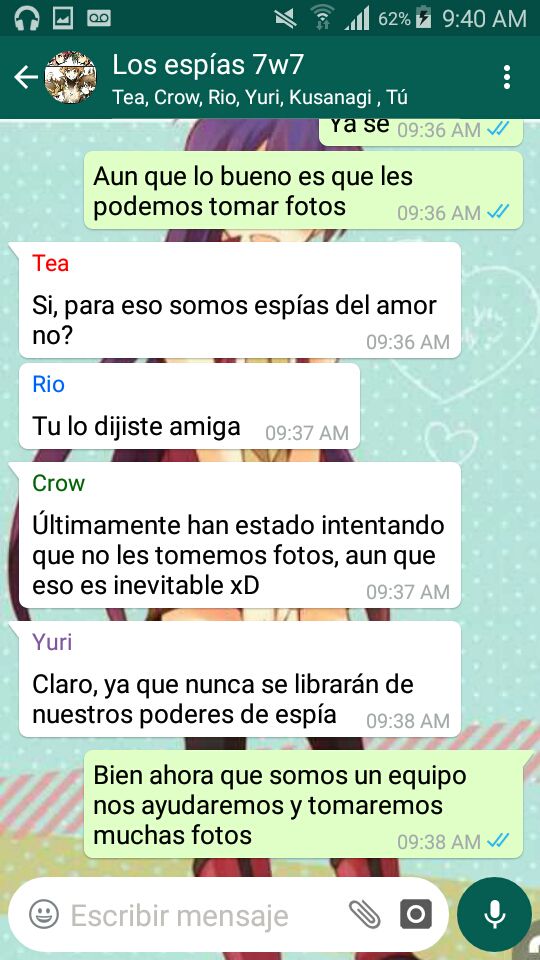Tap the sender name Yuri
Screen dimensions: 540x960
[52, 642]
